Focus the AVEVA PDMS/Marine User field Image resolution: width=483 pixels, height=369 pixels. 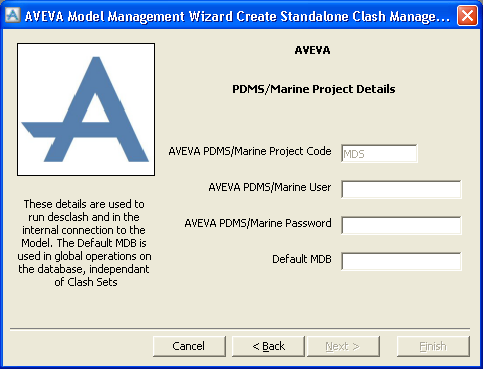coord(401,189)
